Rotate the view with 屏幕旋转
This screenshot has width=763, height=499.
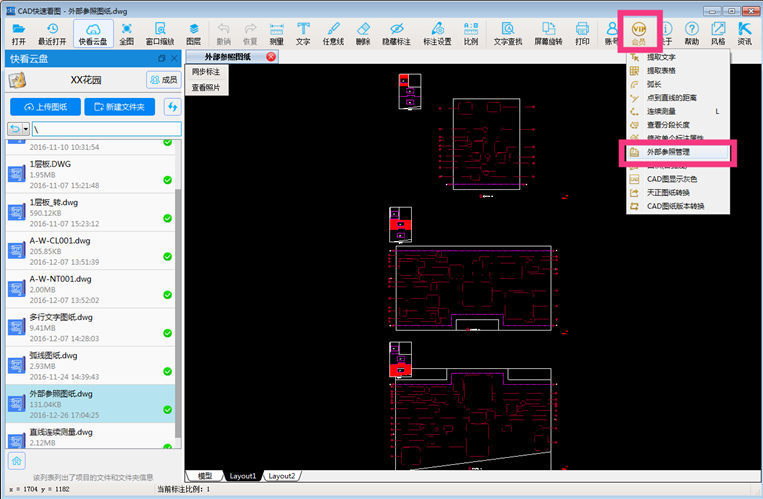(548, 34)
